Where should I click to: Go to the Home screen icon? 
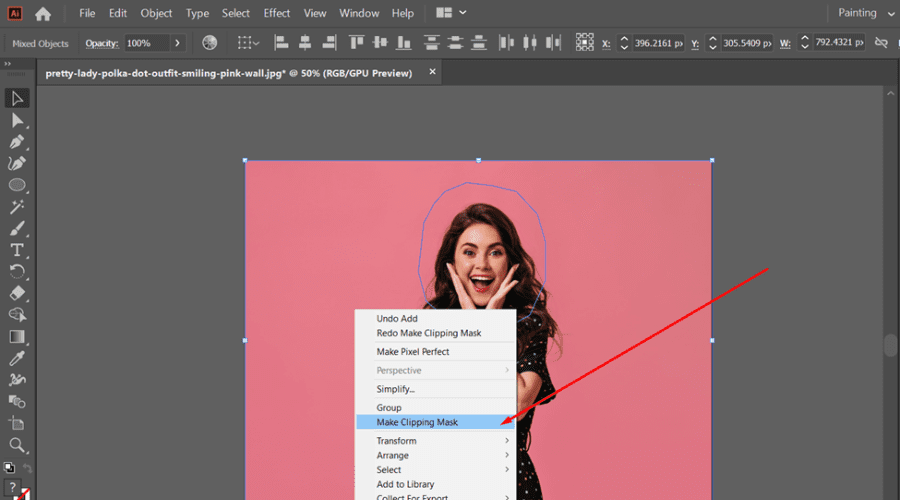tap(43, 13)
